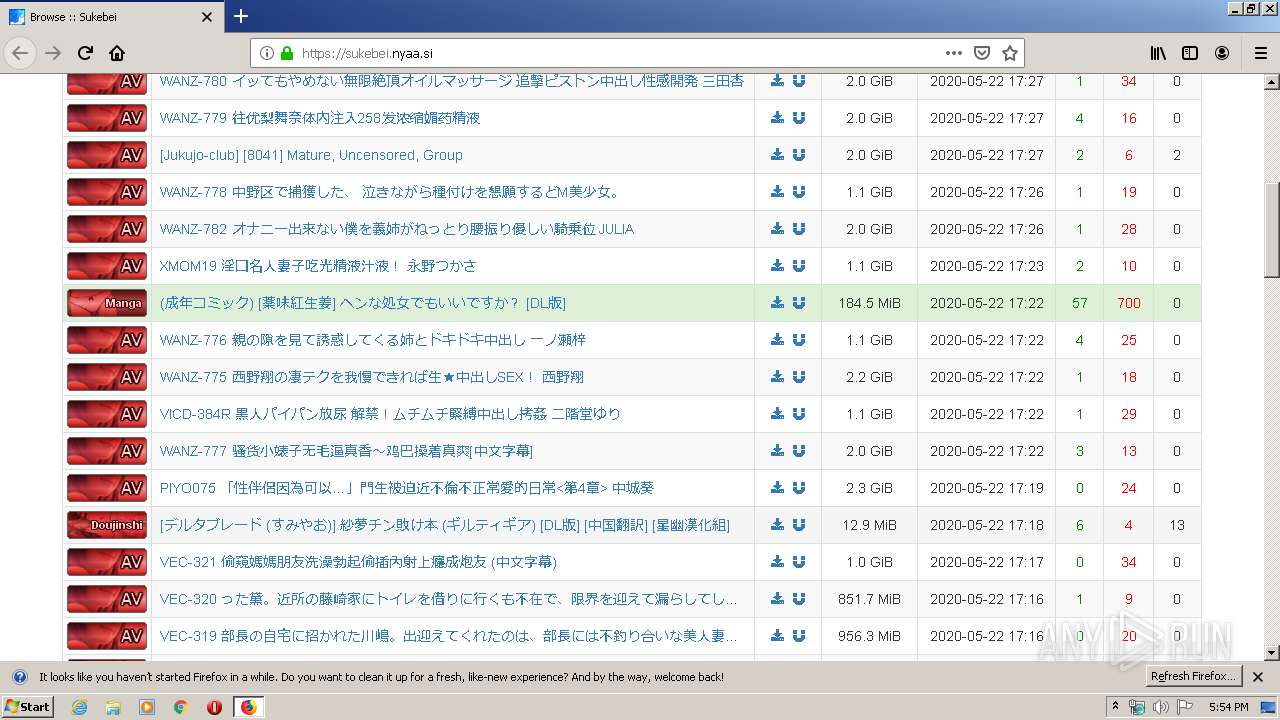
Task: Show hidden system tray icons
Action: click(1116, 707)
